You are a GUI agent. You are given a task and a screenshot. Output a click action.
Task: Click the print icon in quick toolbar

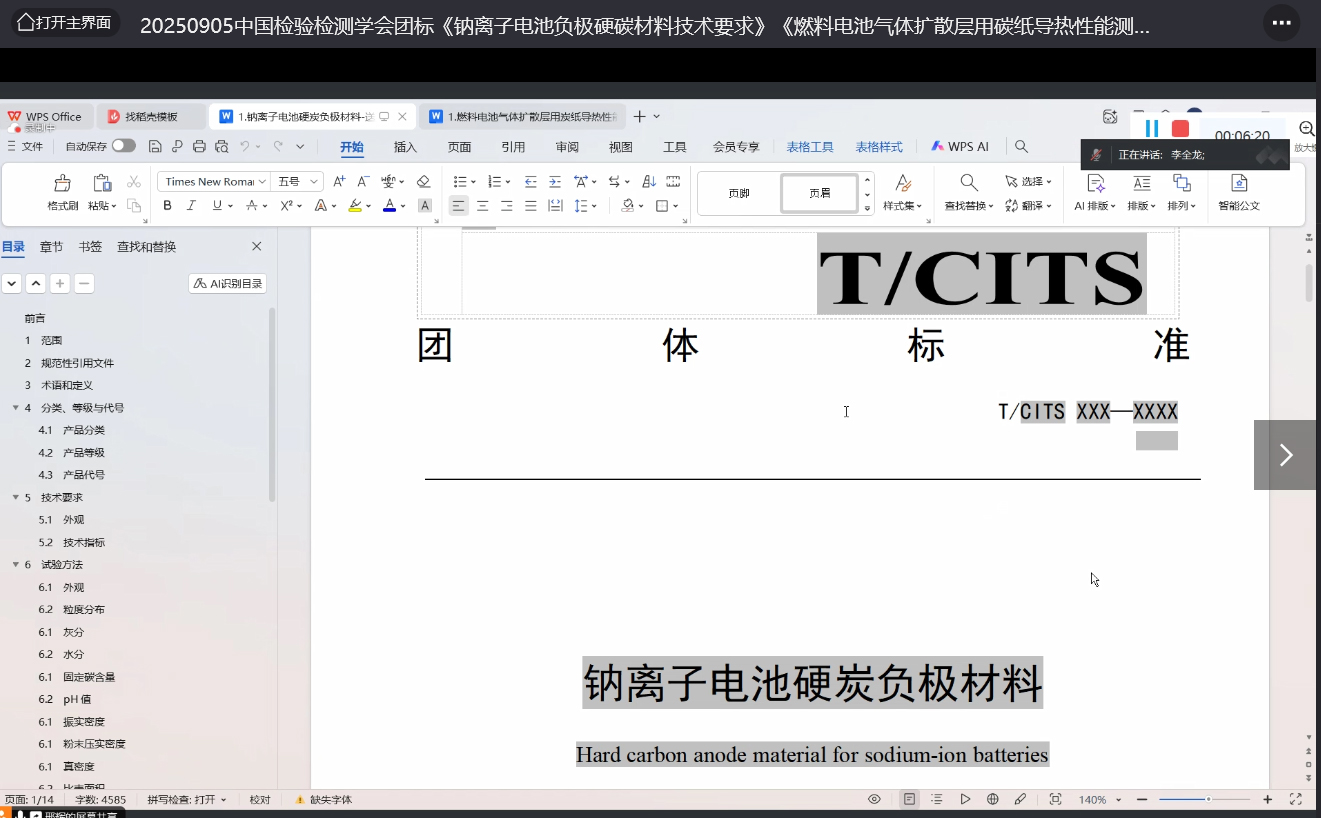[199, 147]
